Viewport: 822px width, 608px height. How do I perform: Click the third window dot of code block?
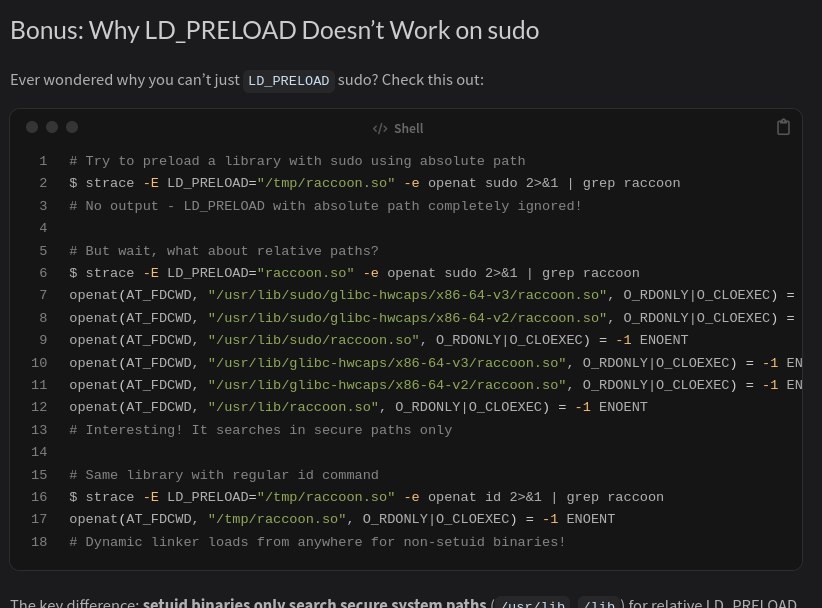pyautogui.click(x=72, y=127)
